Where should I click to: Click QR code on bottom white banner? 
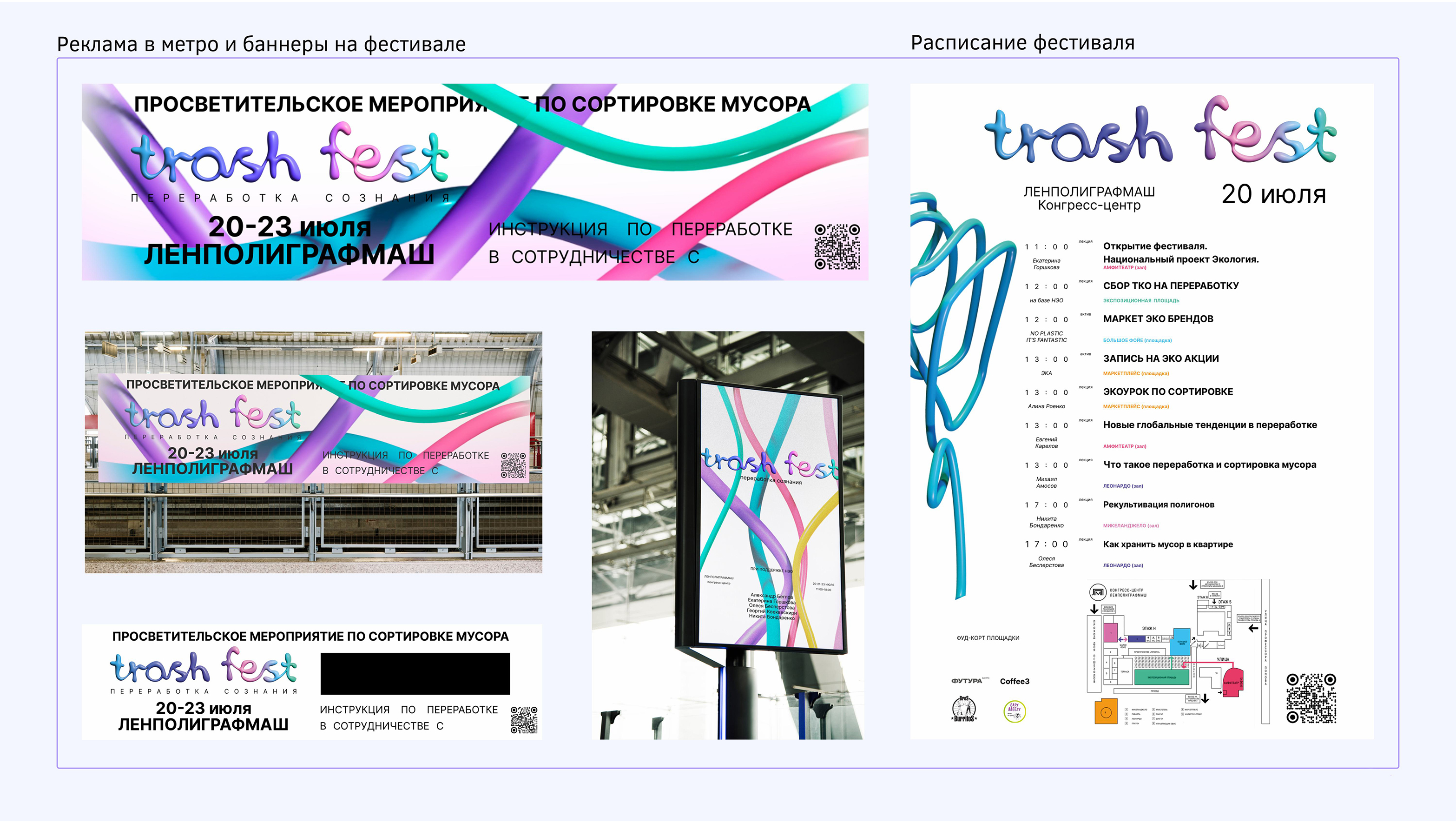[524, 719]
